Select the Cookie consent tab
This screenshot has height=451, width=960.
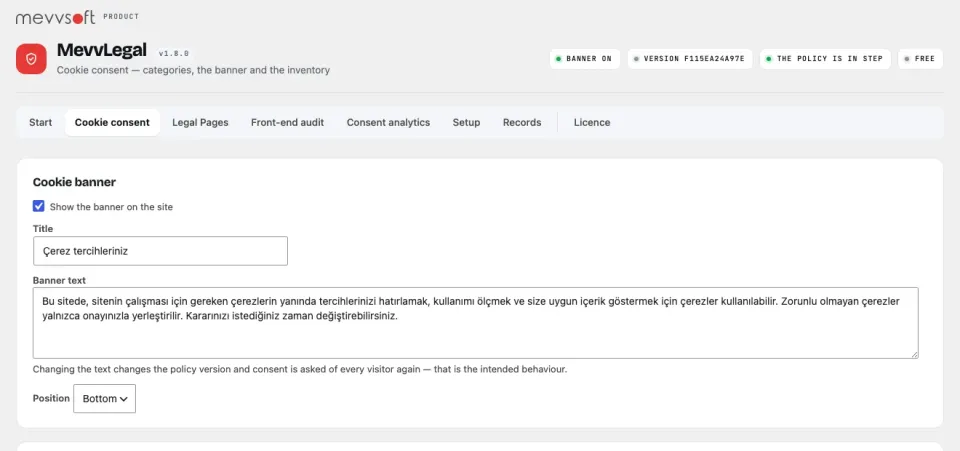112,122
